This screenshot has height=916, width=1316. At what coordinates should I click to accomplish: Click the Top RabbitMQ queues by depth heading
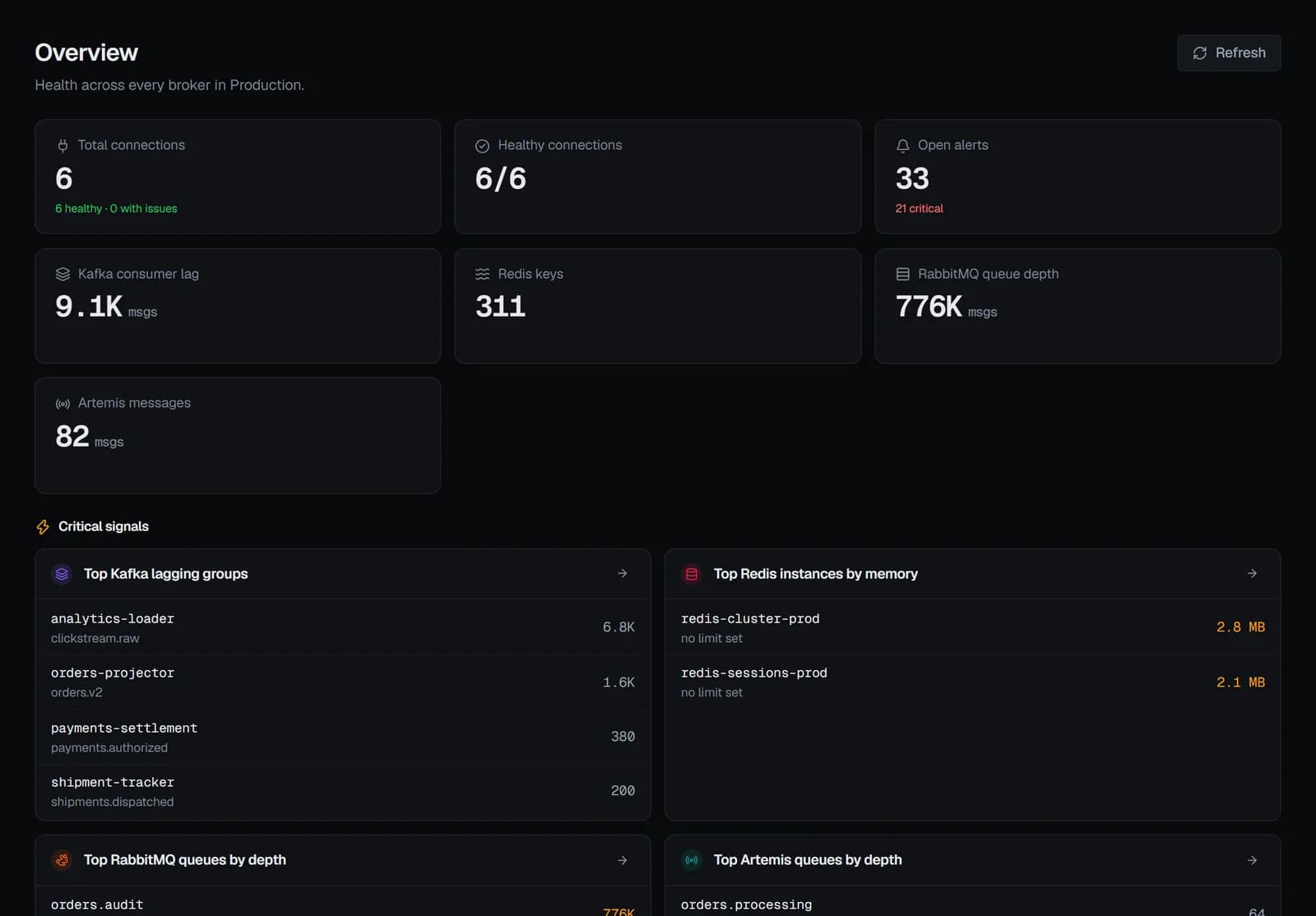click(185, 860)
